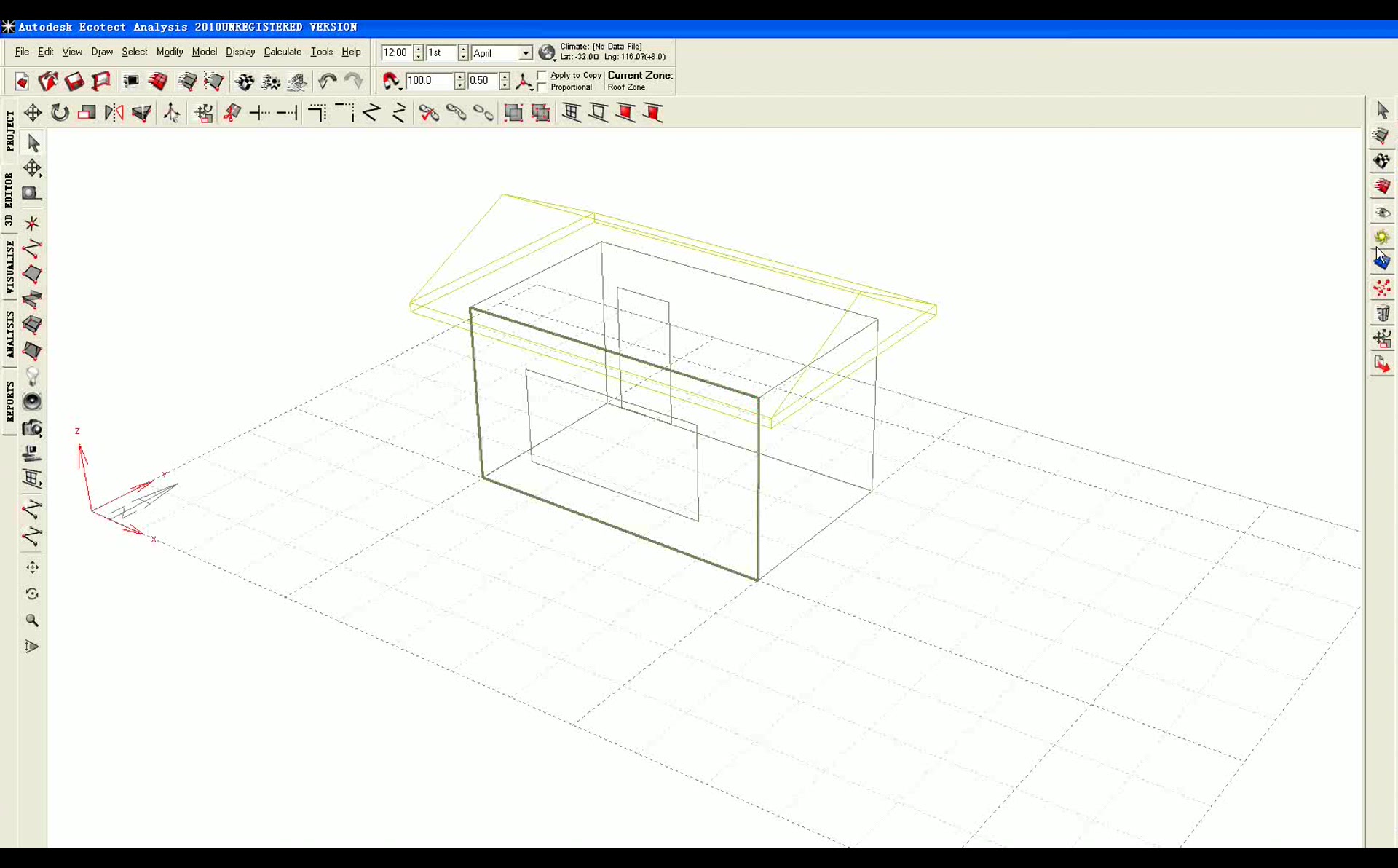Click the 100.0 snap value input field
Viewport: 1398px width, 868px height.
click(x=430, y=81)
